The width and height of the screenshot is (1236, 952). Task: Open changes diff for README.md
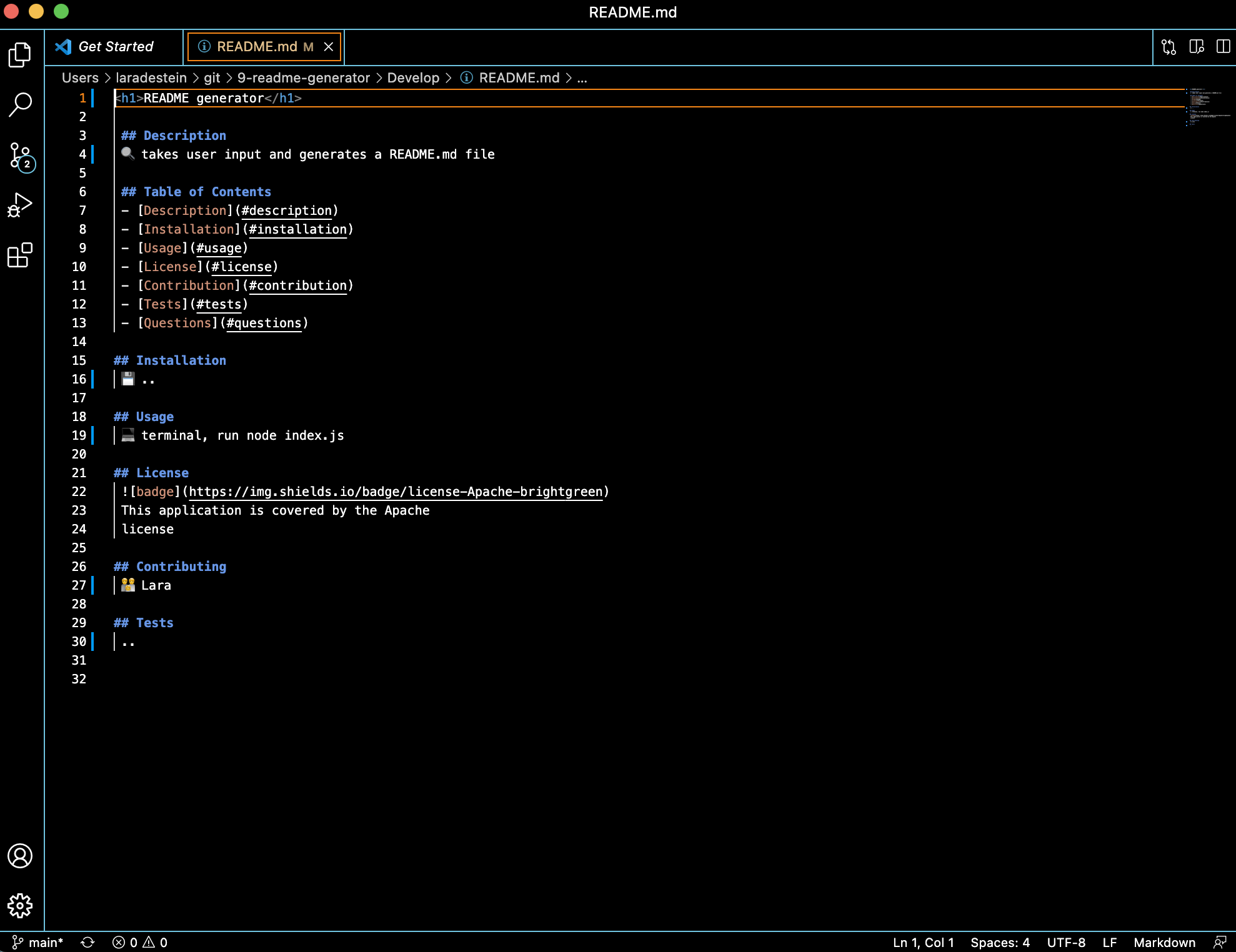point(1169,47)
